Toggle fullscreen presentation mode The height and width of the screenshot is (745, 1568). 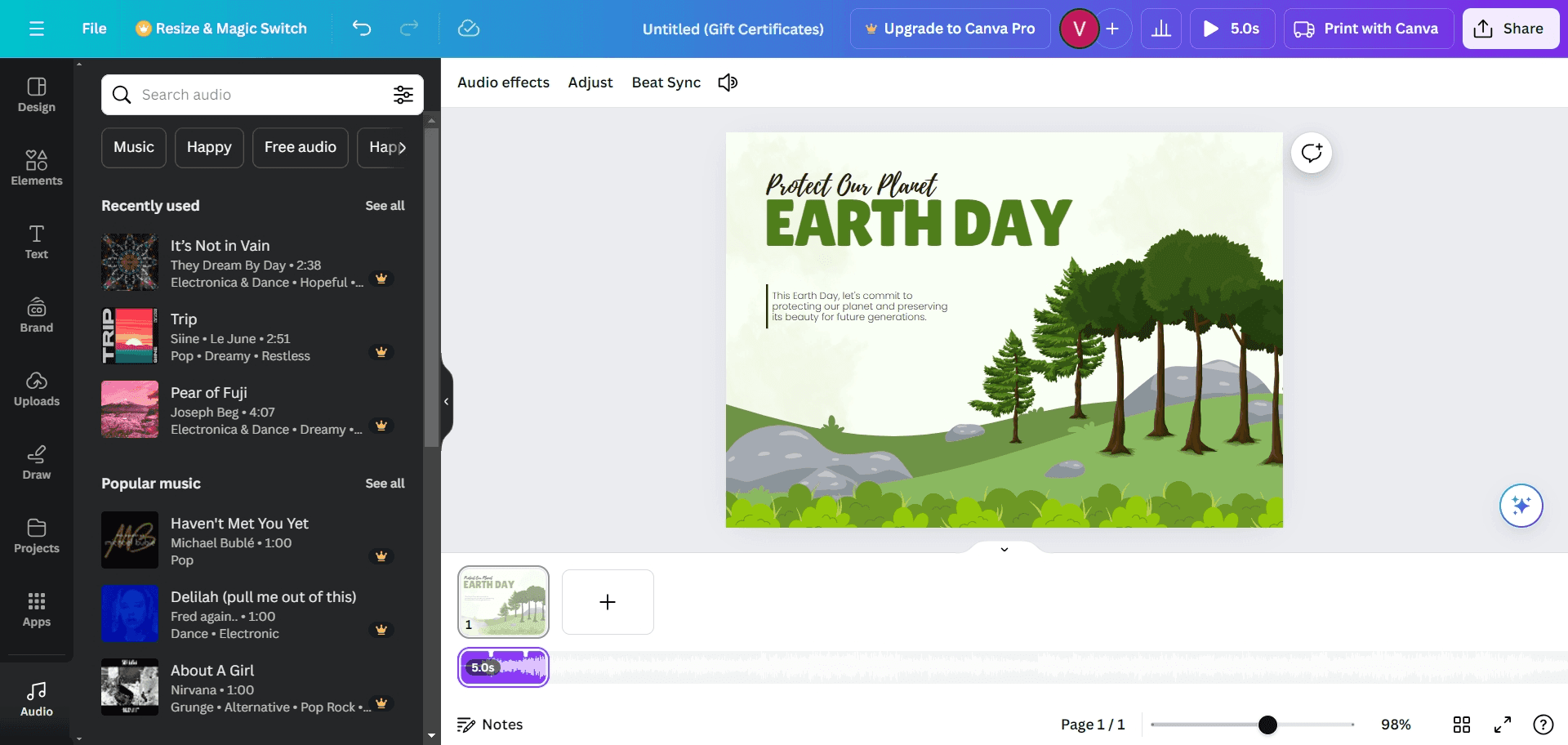[1502, 725]
